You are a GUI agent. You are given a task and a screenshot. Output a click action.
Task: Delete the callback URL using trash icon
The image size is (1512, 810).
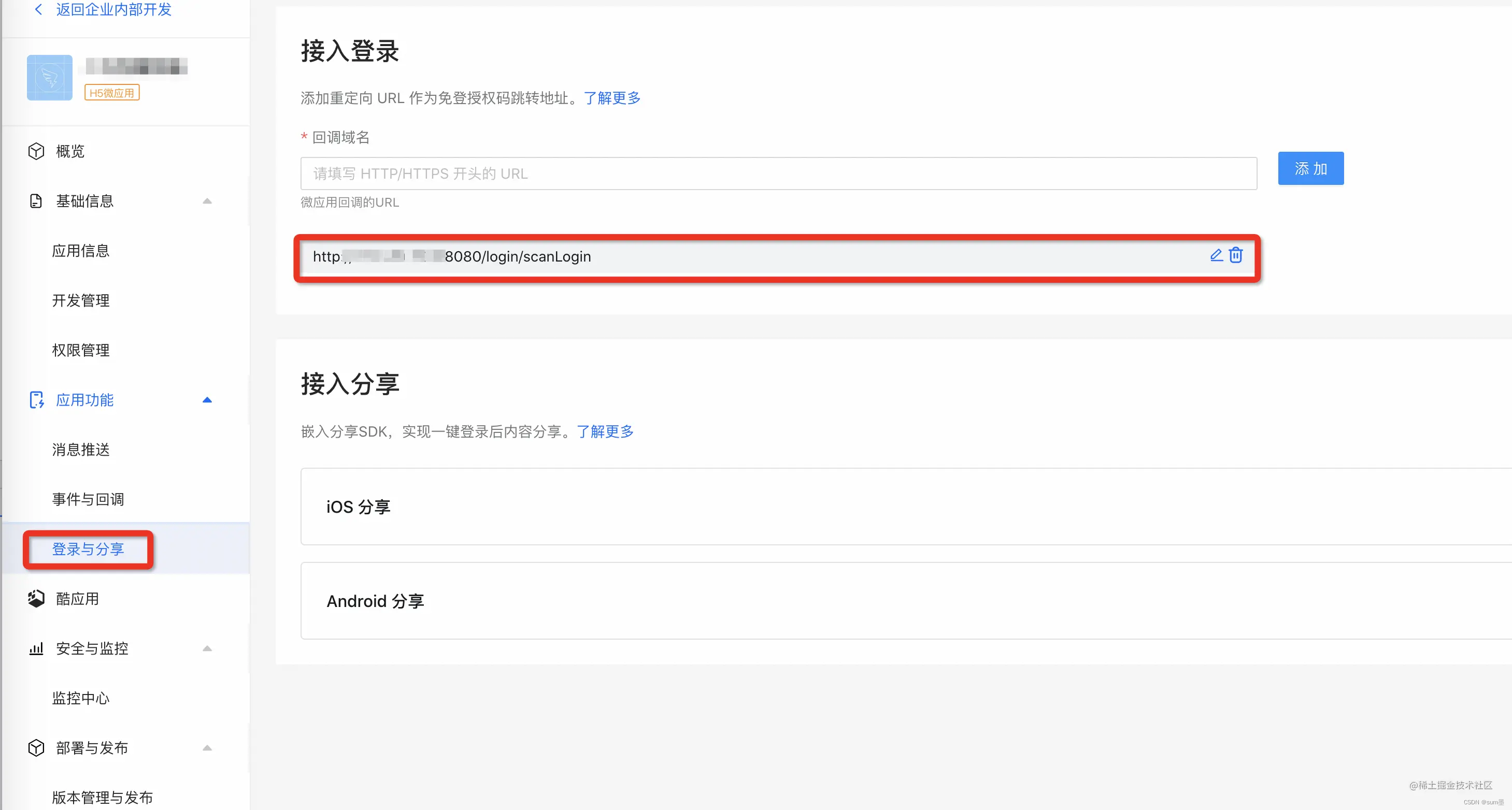pyautogui.click(x=1236, y=255)
